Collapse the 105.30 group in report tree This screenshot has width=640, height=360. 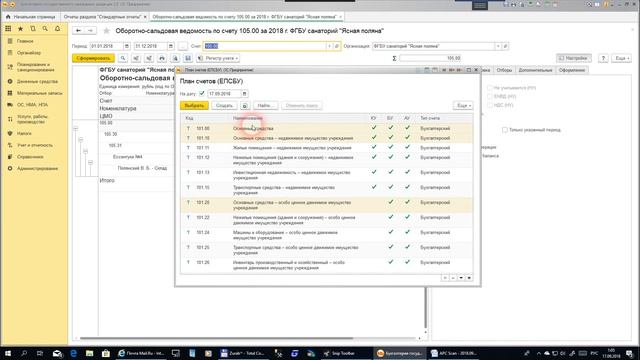click(80, 140)
